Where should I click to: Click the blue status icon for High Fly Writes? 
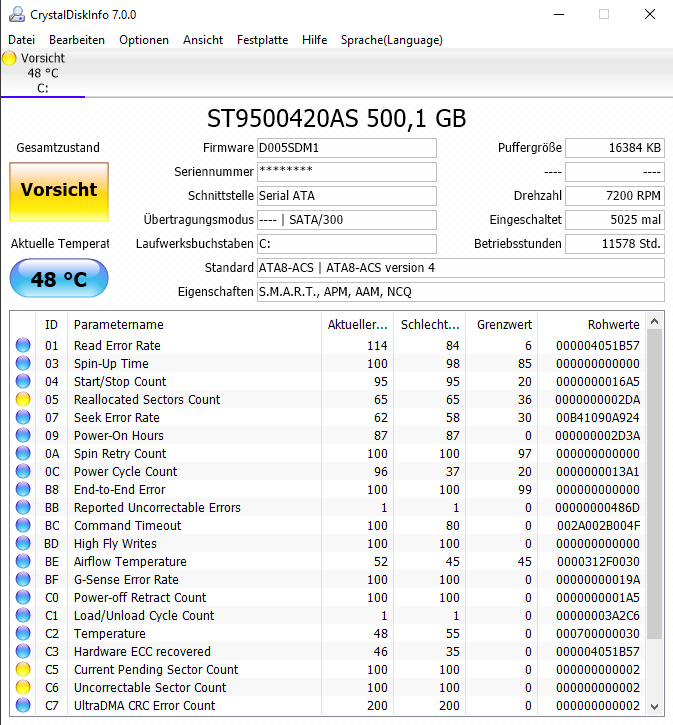point(23,543)
